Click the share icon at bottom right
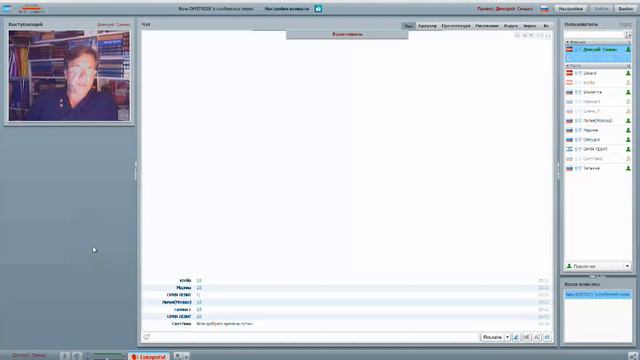This screenshot has width=640, height=360. click(633, 356)
